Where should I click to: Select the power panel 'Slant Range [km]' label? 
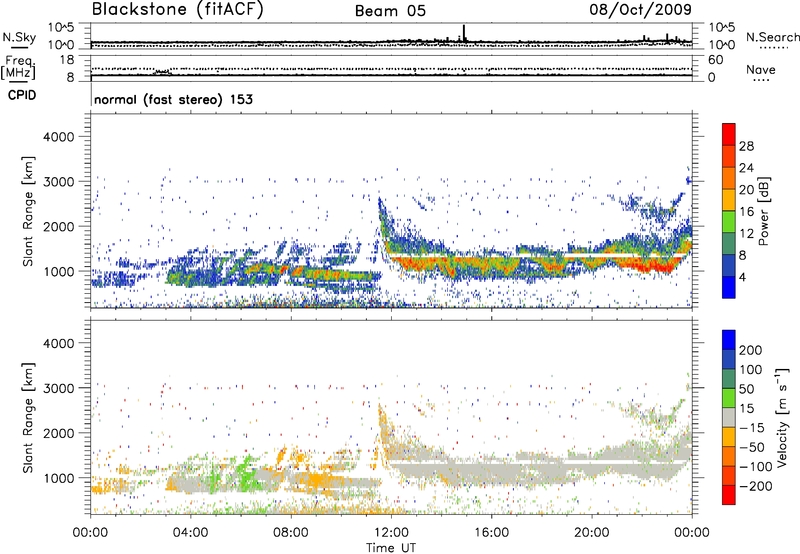pos(28,211)
